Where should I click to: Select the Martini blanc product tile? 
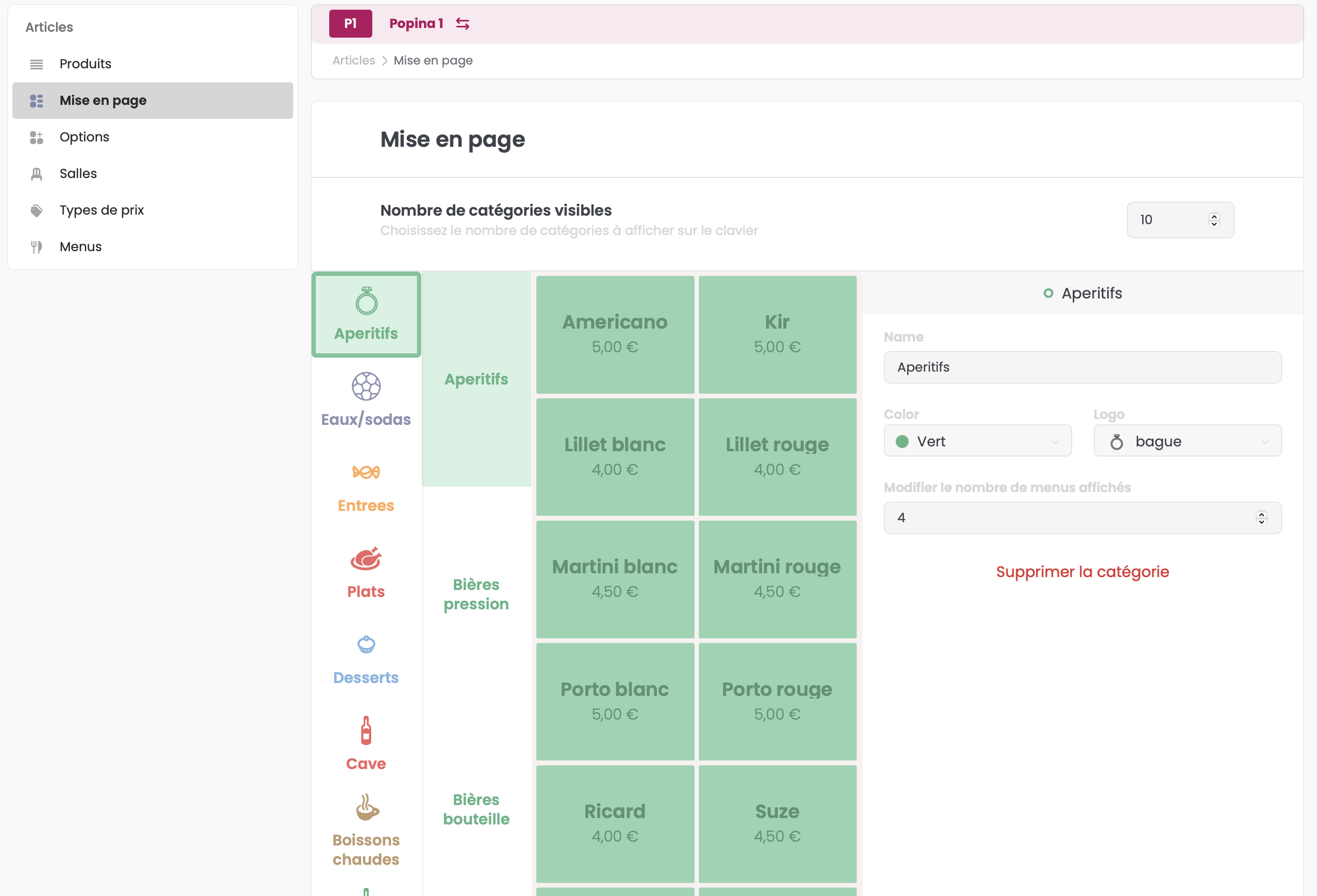click(x=614, y=578)
